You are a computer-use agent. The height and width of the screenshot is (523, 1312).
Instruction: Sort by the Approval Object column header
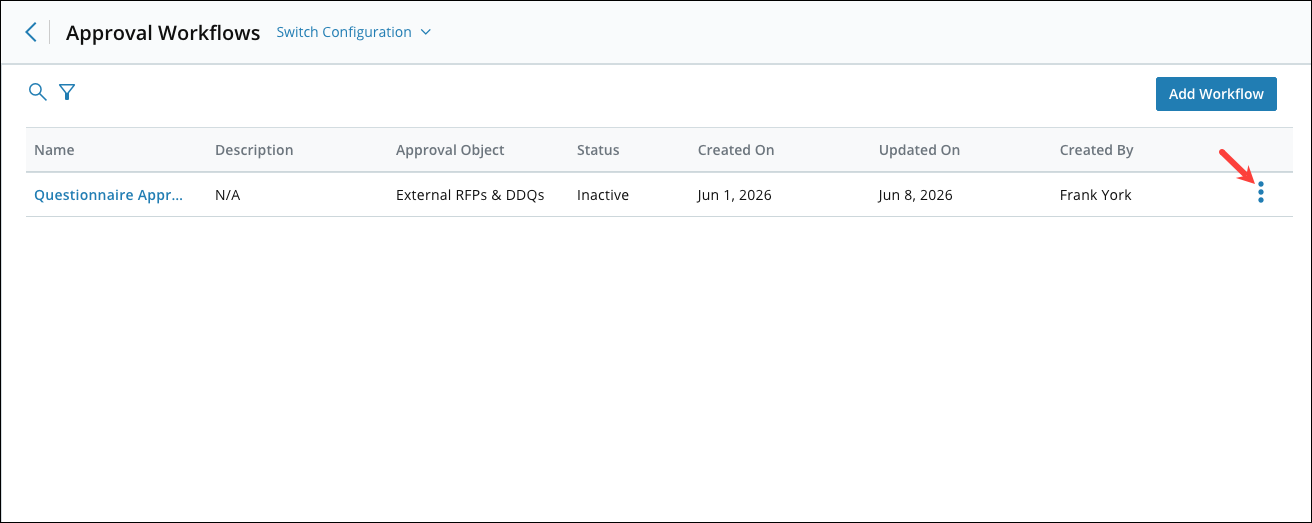click(x=450, y=150)
